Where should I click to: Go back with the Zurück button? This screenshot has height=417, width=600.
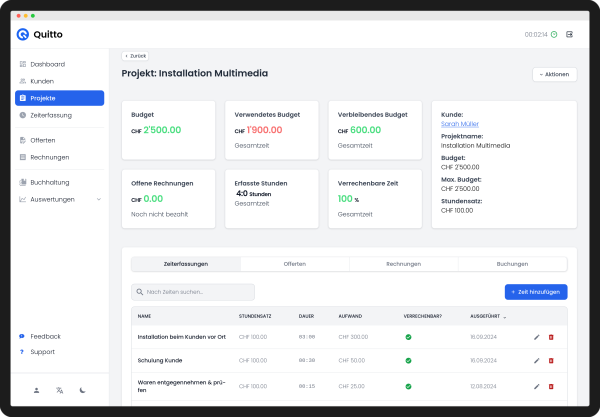coord(136,56)
